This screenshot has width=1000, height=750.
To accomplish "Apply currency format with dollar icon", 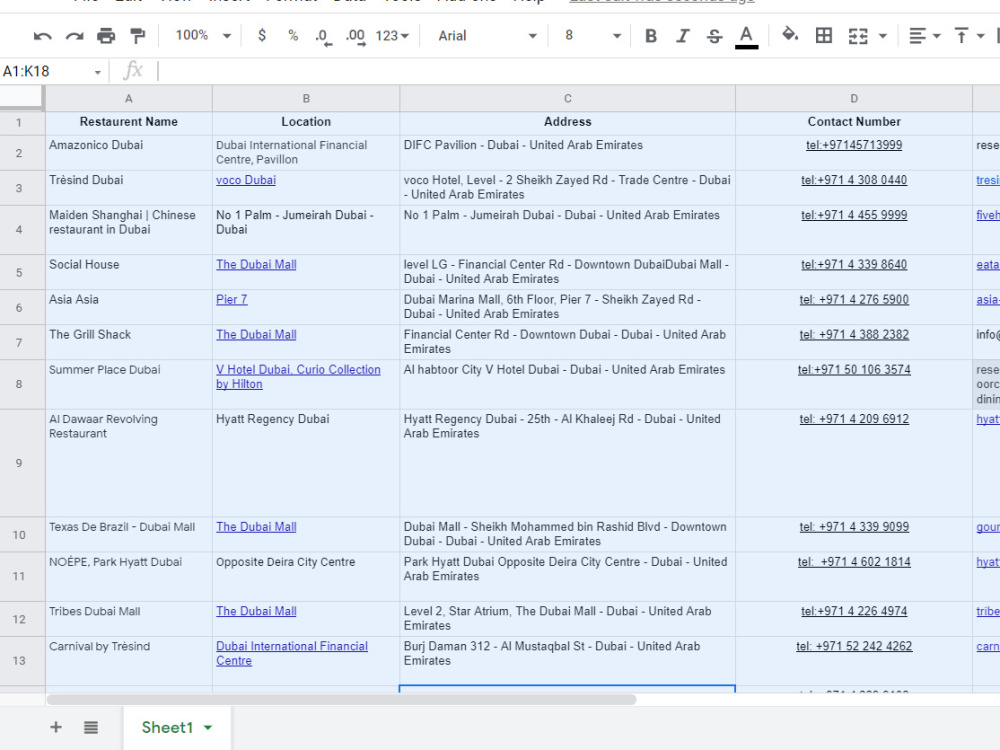I will [x=261, y=35].
